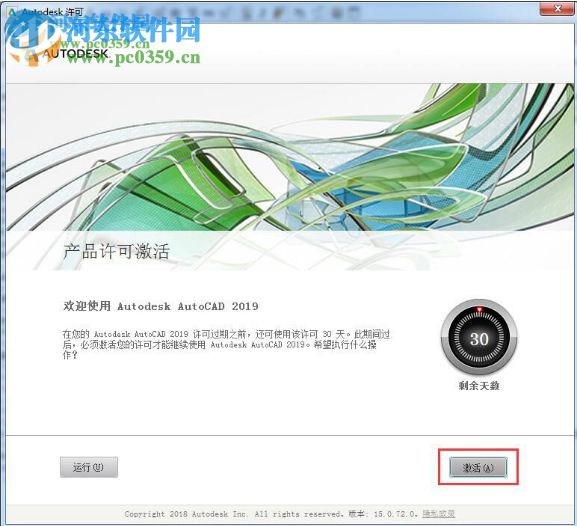Close the Autodesk license dialog
Viewport: 577px width, 526px height.
click(x=557, y=8)
